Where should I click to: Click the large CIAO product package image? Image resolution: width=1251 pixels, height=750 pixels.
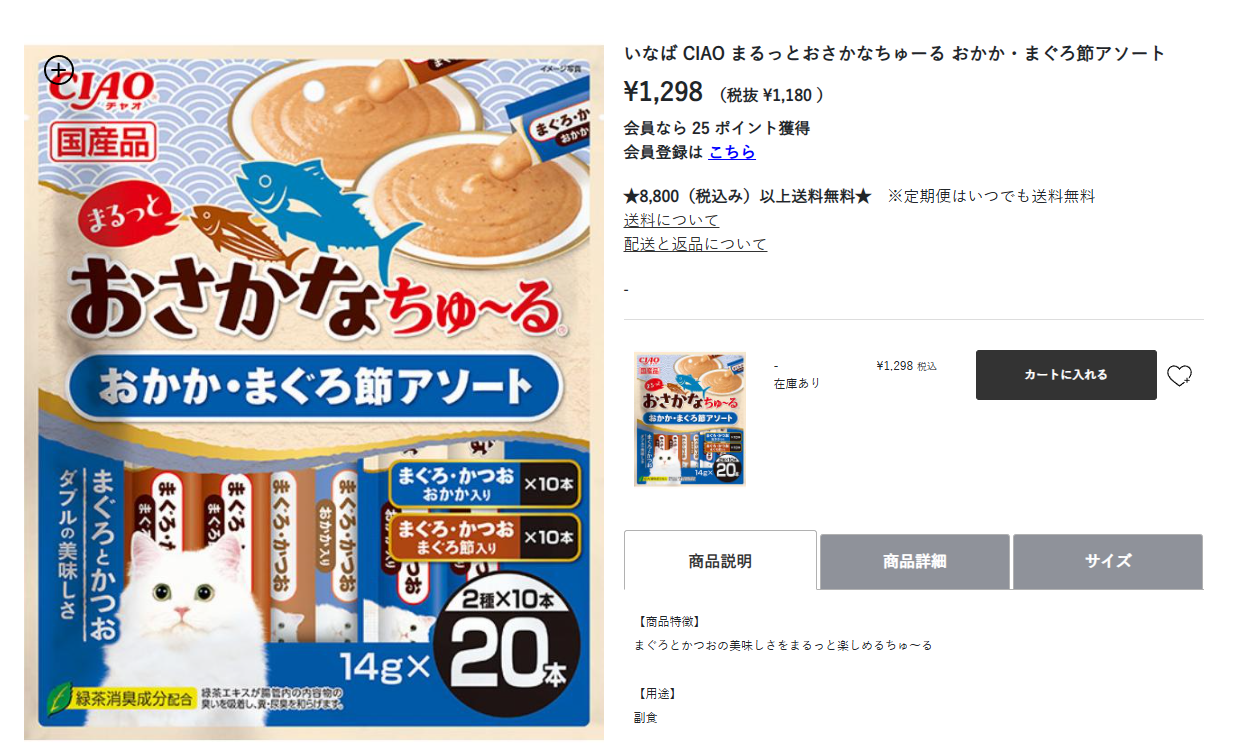point(314,392)
